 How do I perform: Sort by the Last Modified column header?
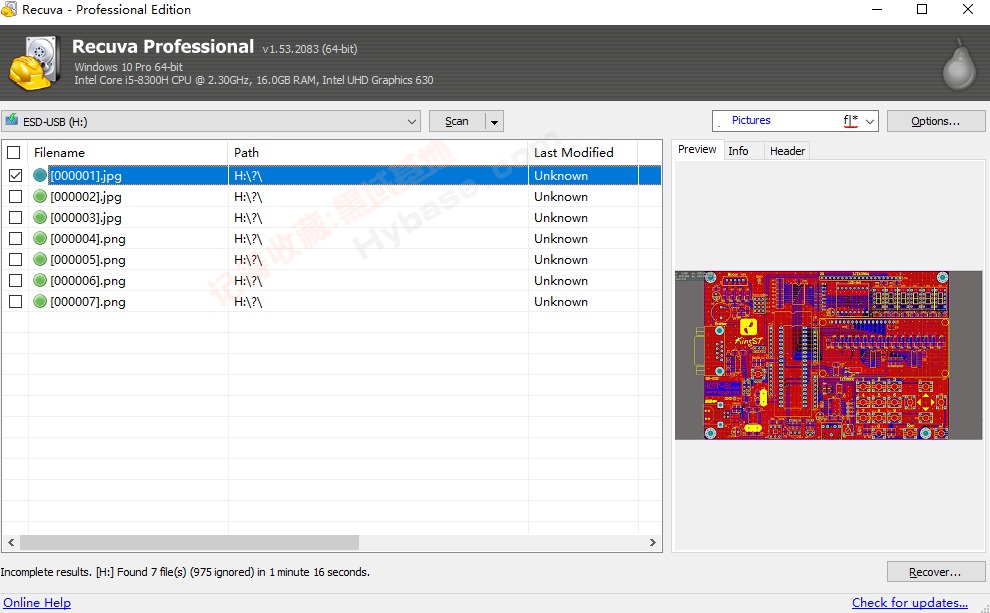click(583, 152)
